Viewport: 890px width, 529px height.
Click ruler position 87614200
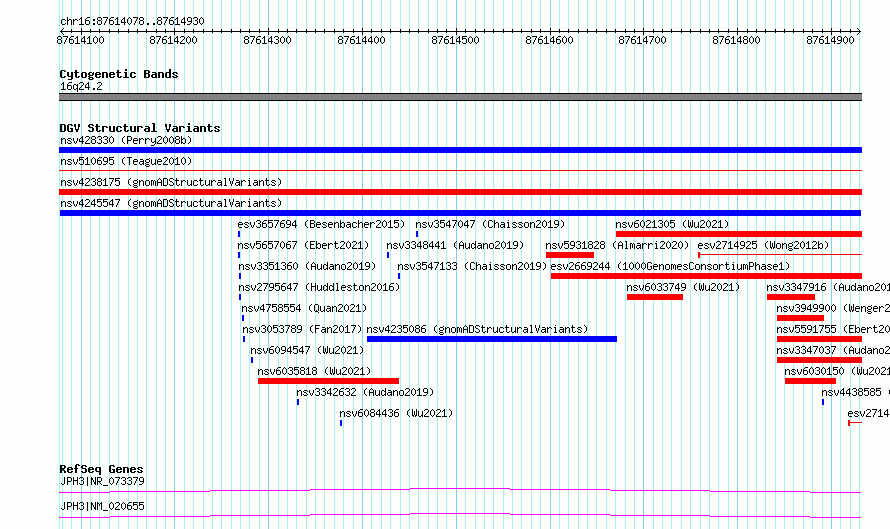pyautogui.click(x=173, y=40)
